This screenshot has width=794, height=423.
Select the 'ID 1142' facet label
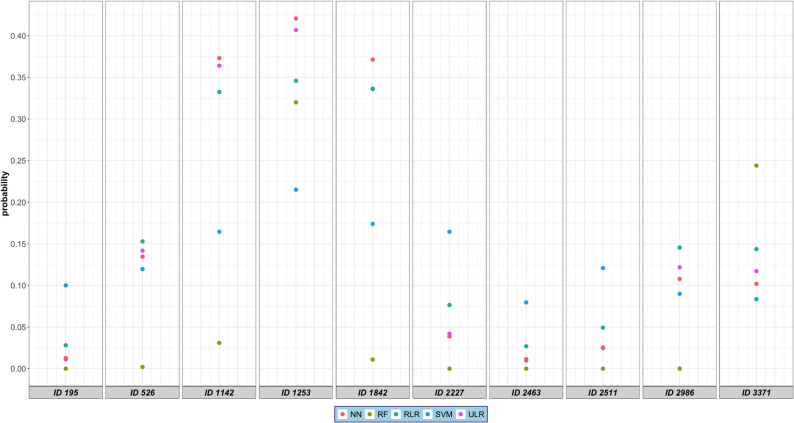[x=219, y=393]
